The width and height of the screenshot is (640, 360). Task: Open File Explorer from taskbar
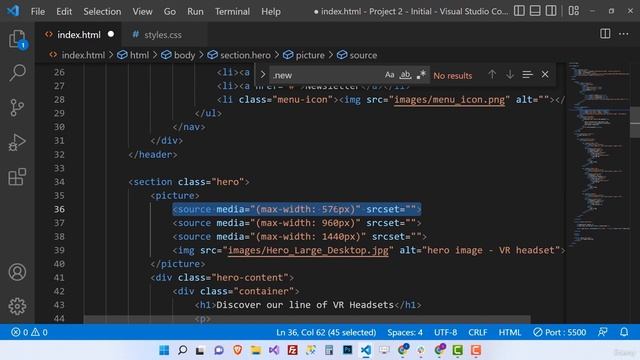click(256, 350)
